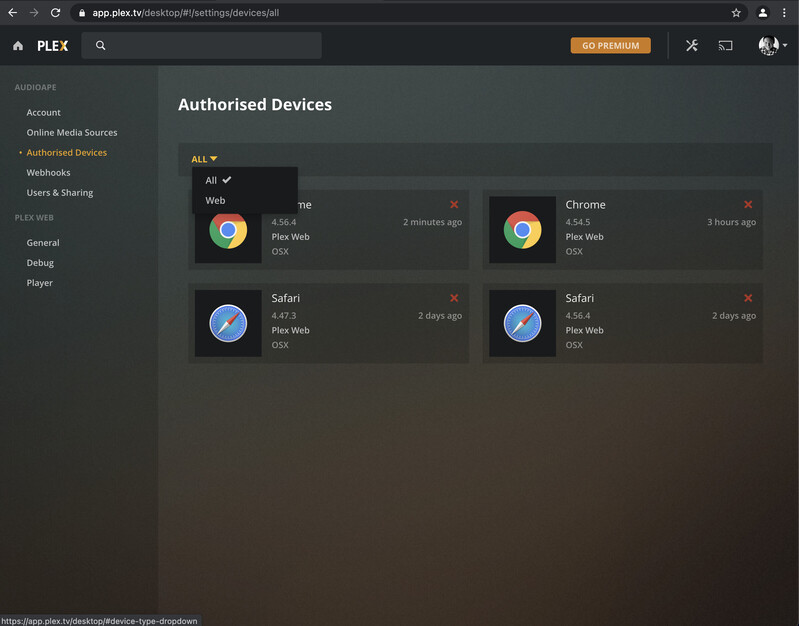The width and height of the screenshot is (799, 626).
Task: Open Users & Sharing settings
Action: point(60,193)
